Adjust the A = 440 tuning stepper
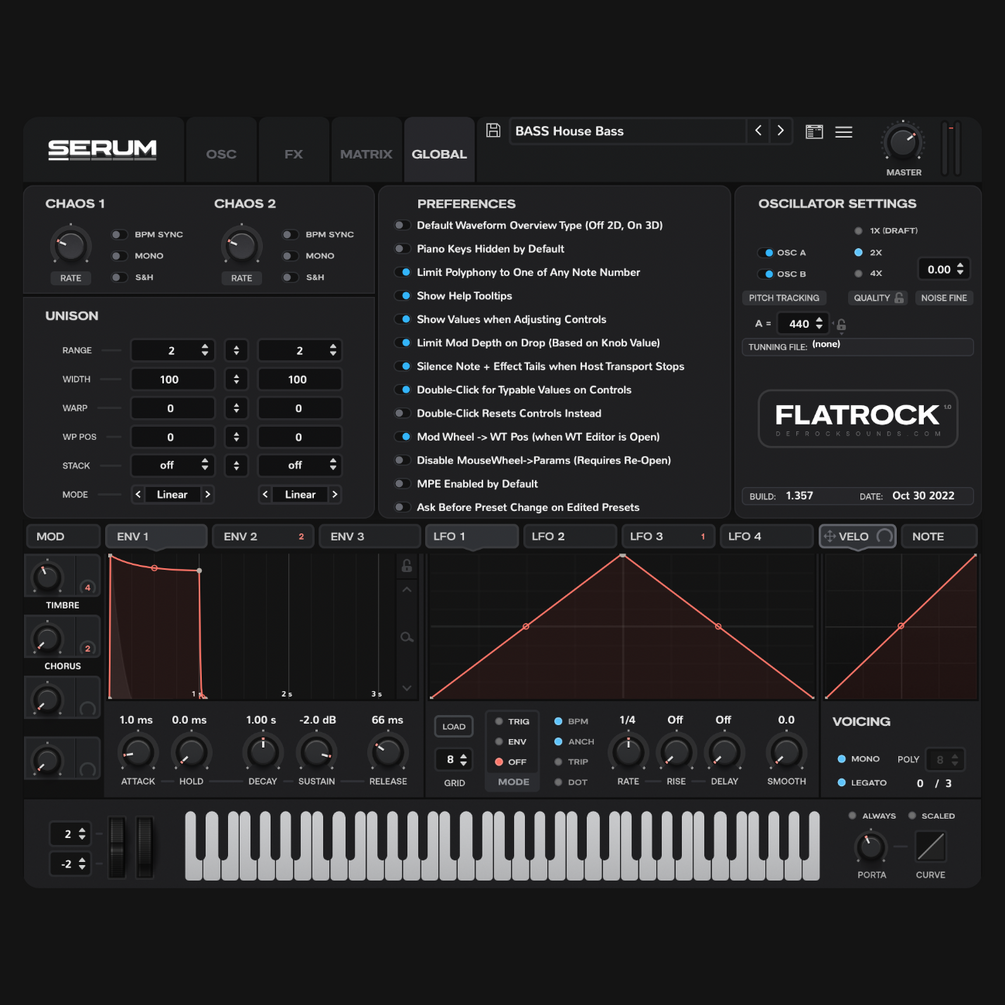The image size is (1005, 1005). coord(818,324)
